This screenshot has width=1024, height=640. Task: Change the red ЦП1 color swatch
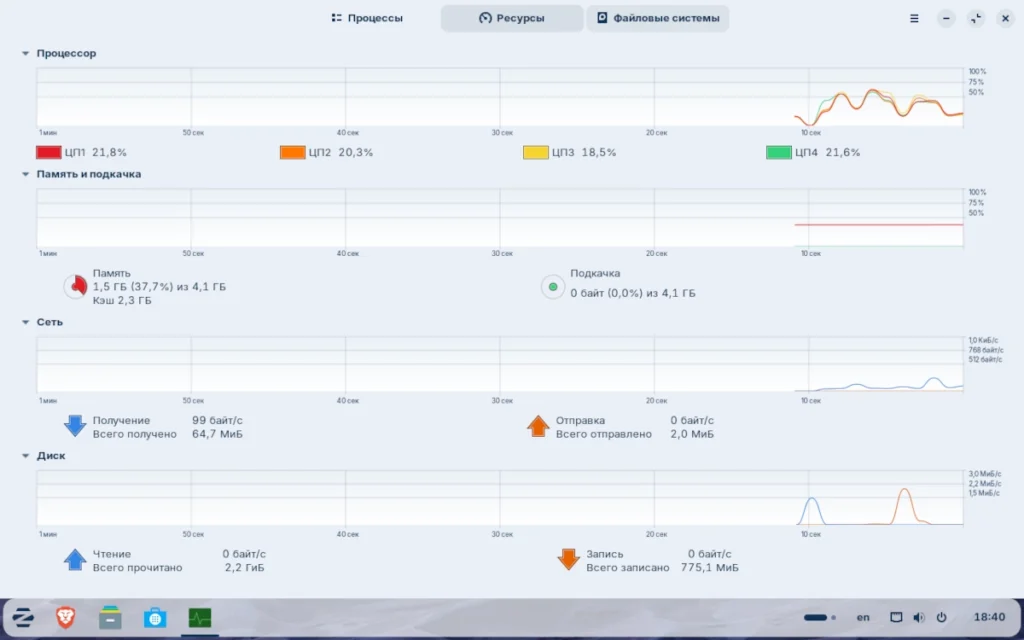point(48,152)
